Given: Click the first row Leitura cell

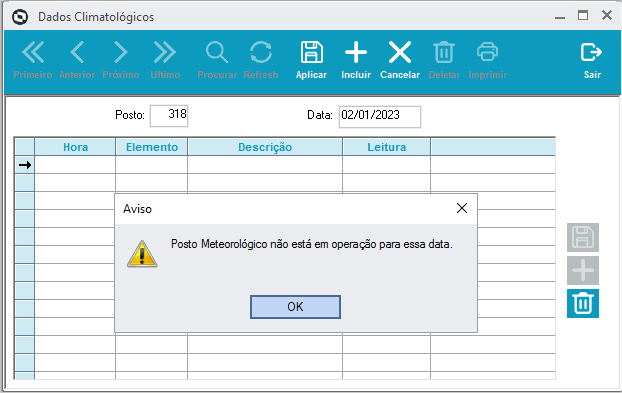Looking at the screenshot, I should (386, 165).
